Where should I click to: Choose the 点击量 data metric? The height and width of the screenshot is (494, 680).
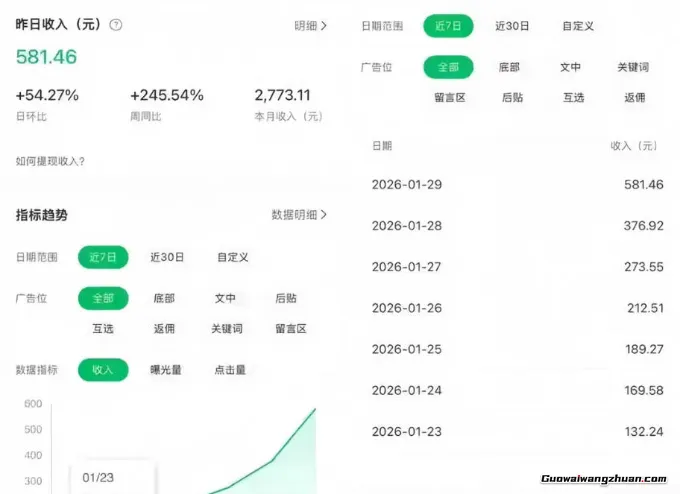pyautogui.click(x=230, y=370)
